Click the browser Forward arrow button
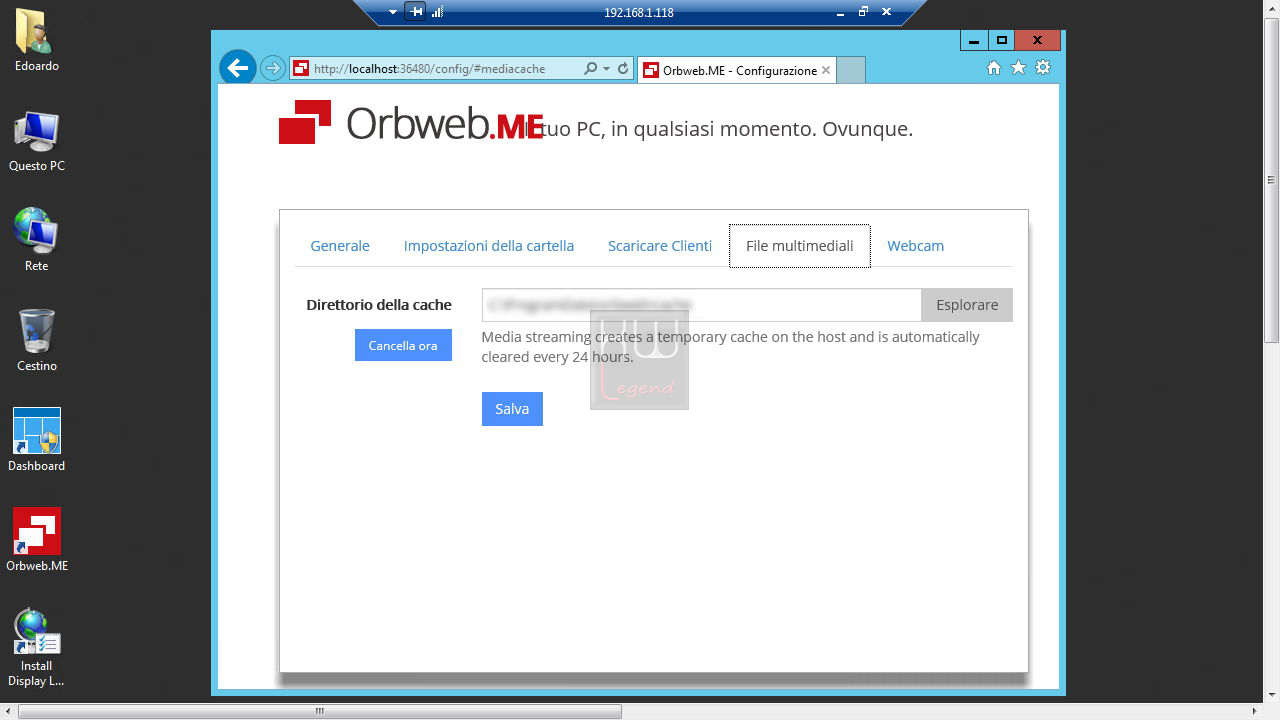Screen dimensions: 1280x720 pyautogui.click(x=272, y=68)
